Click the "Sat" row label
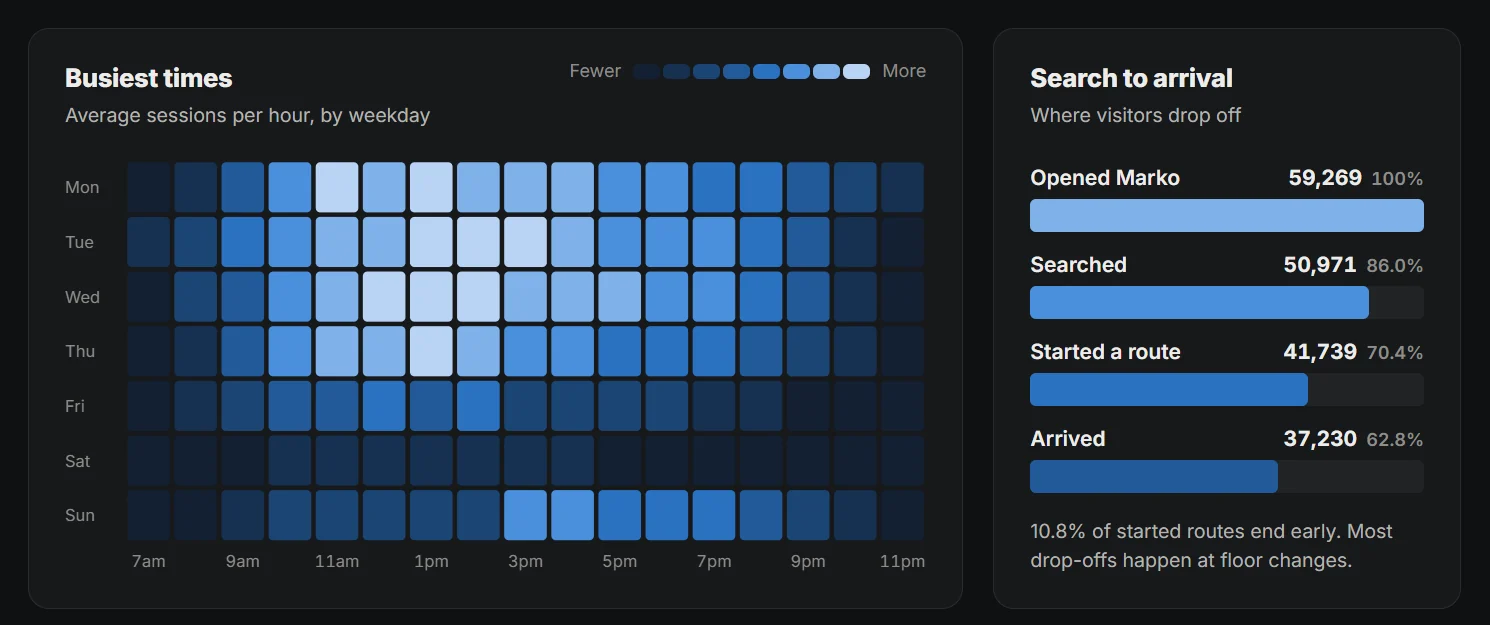1490x625 pixels. pos(78,461)
